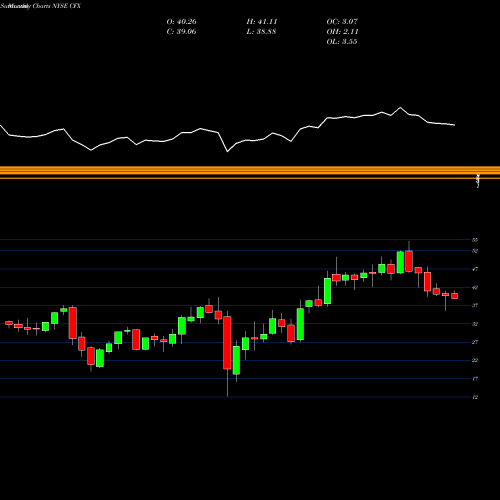This screenshot has height=500, width=500.
Task: Select the 42 price axis label
Action: pos(475,287)
